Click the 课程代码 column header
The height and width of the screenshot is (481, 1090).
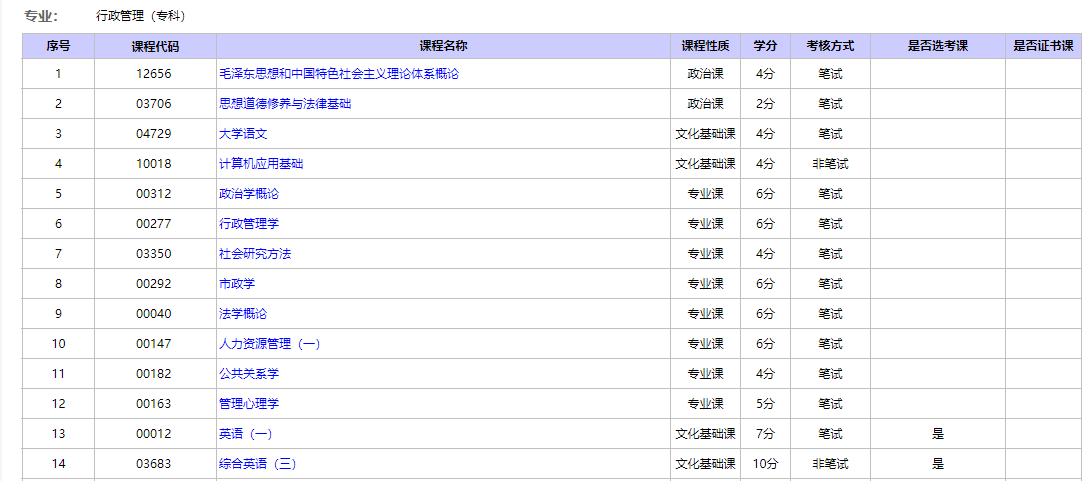(155, 46)
